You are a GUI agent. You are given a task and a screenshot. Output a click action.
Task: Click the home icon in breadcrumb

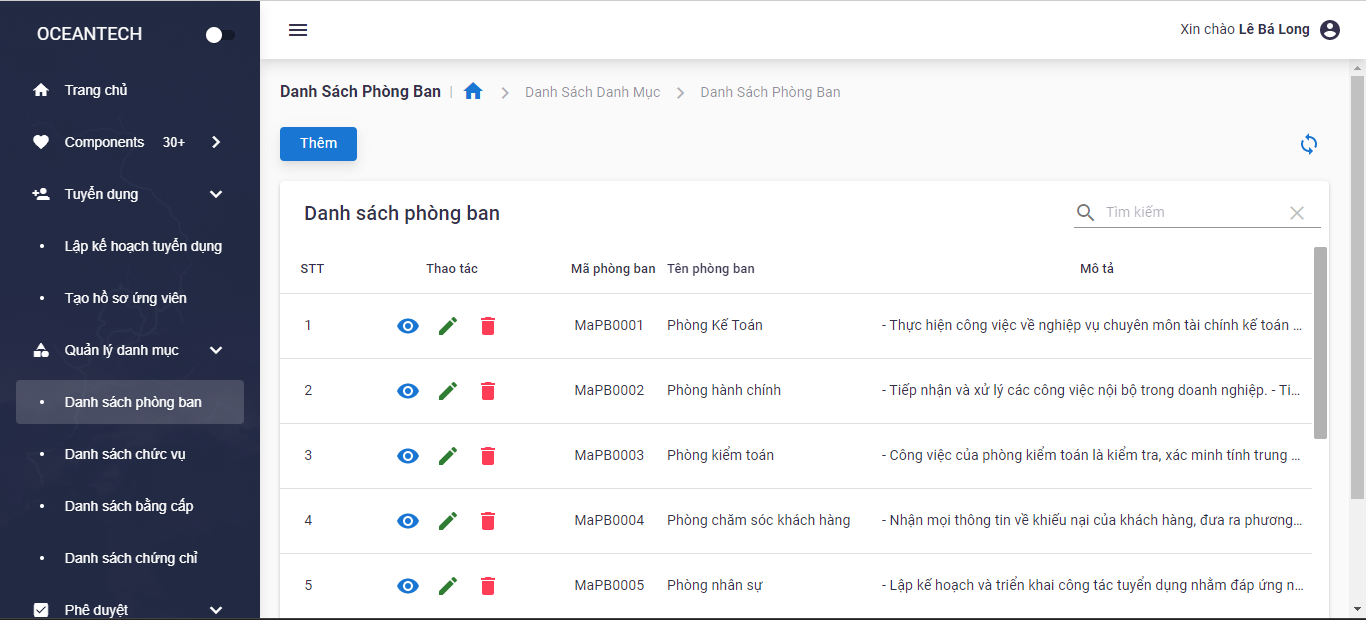[x=473, y=91]
